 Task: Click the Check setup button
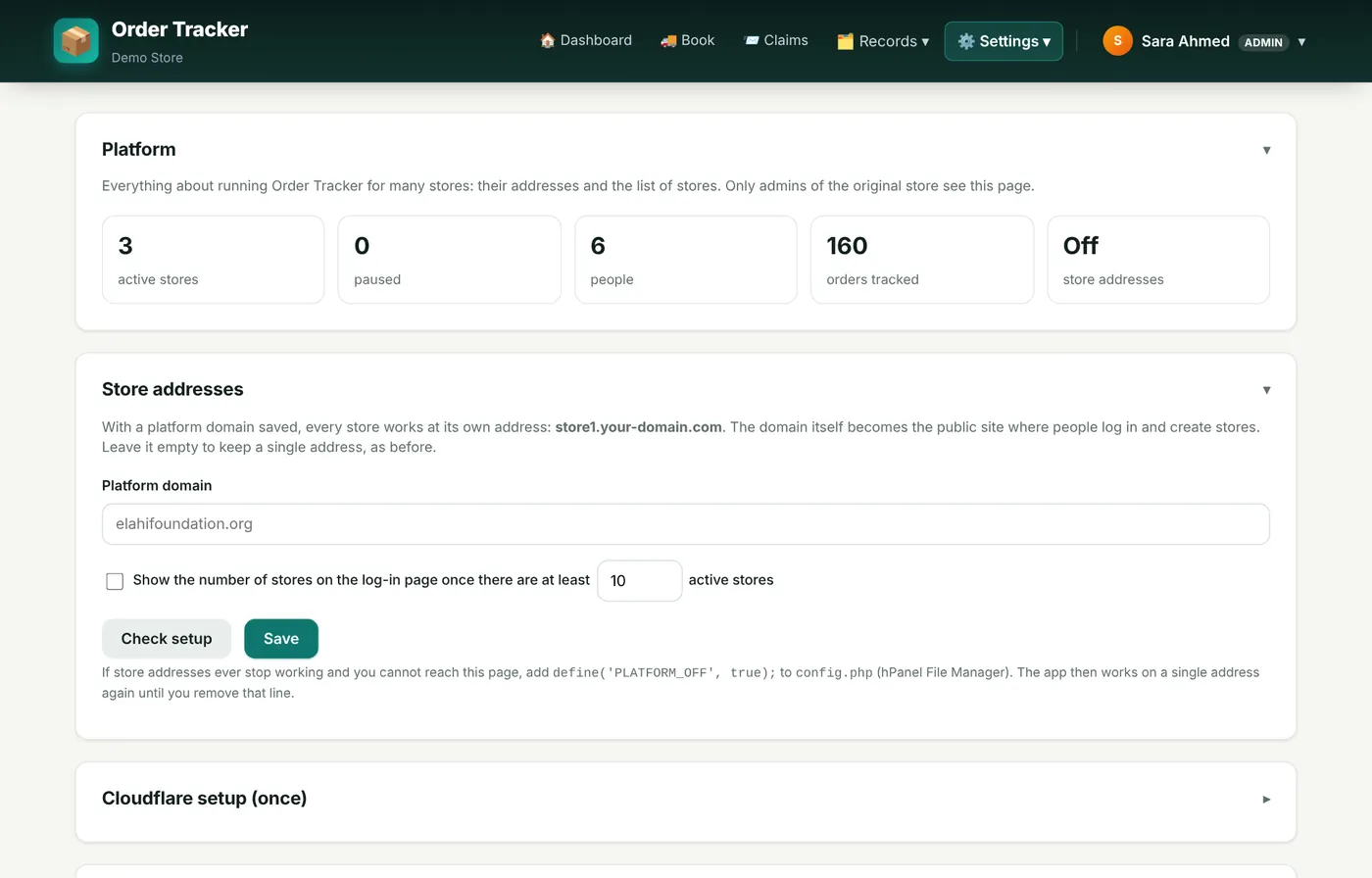pos(167,639)
